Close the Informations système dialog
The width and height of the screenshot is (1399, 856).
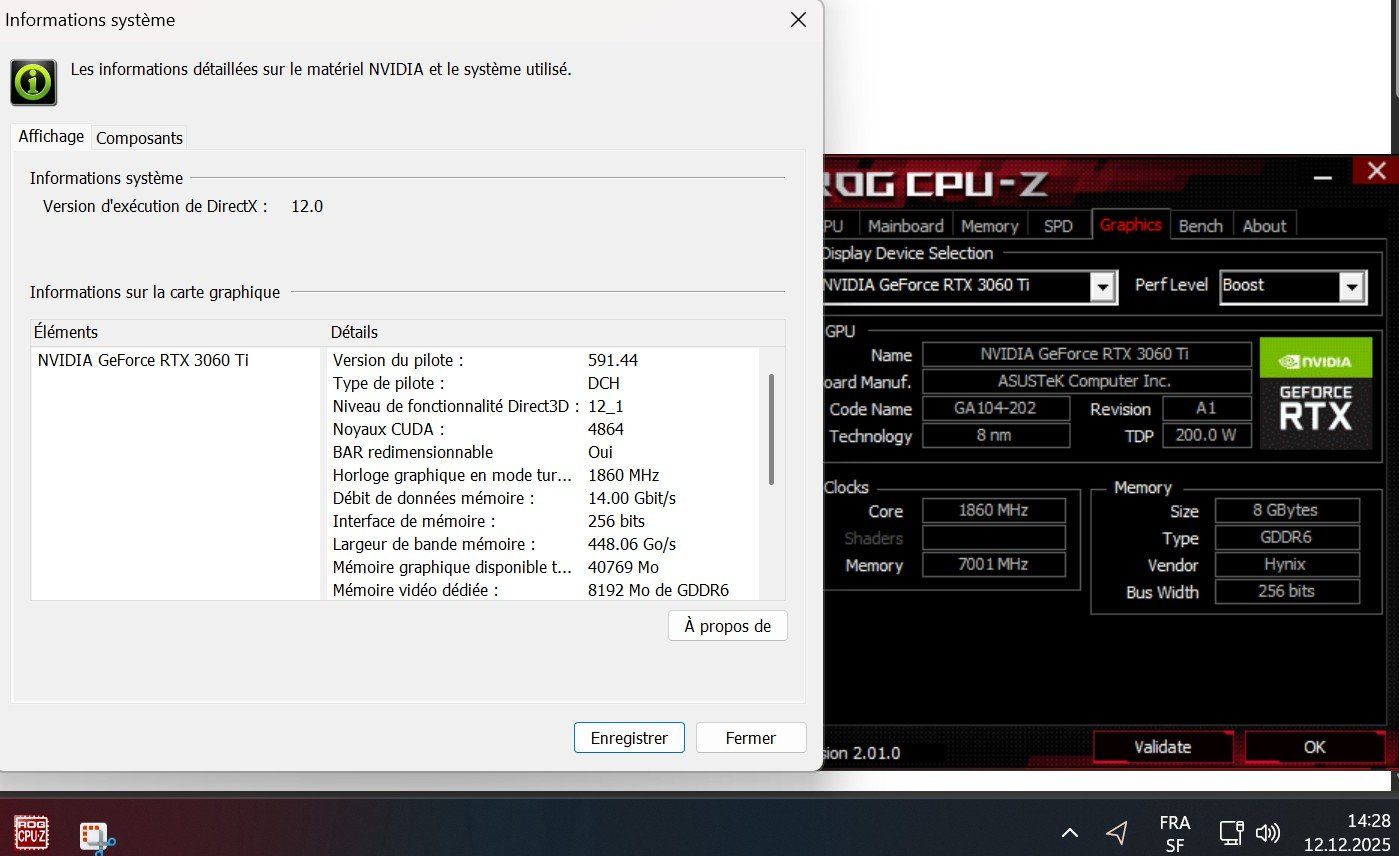pos(798,20)
